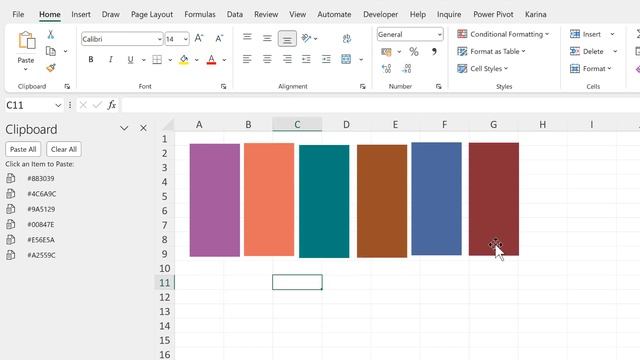Apply Percent Style

click(x=414, y=51)
